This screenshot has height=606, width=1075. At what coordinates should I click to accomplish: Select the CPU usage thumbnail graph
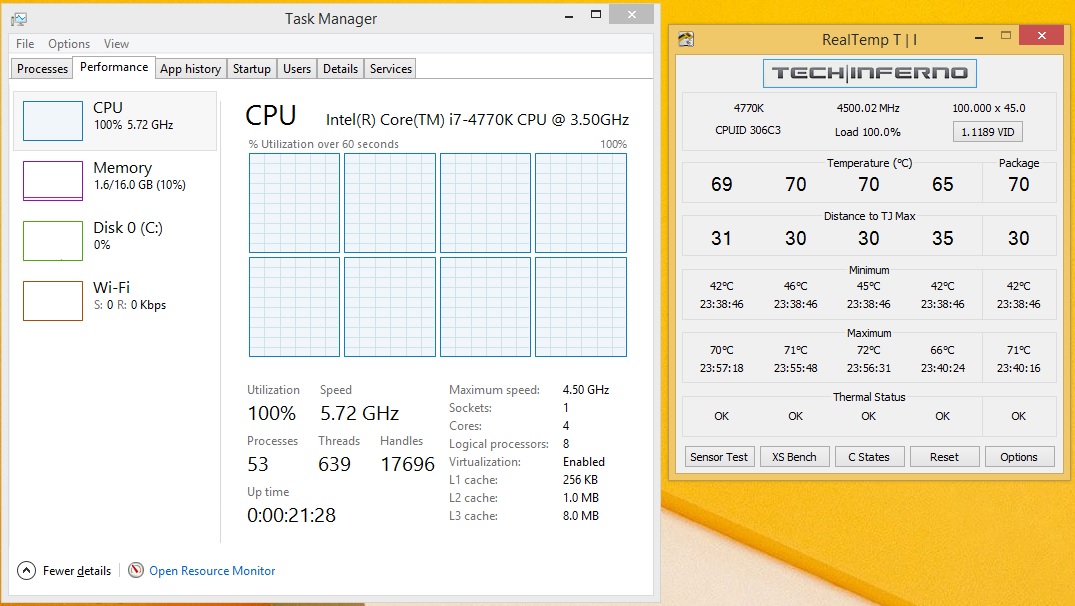tap(53, 121)
